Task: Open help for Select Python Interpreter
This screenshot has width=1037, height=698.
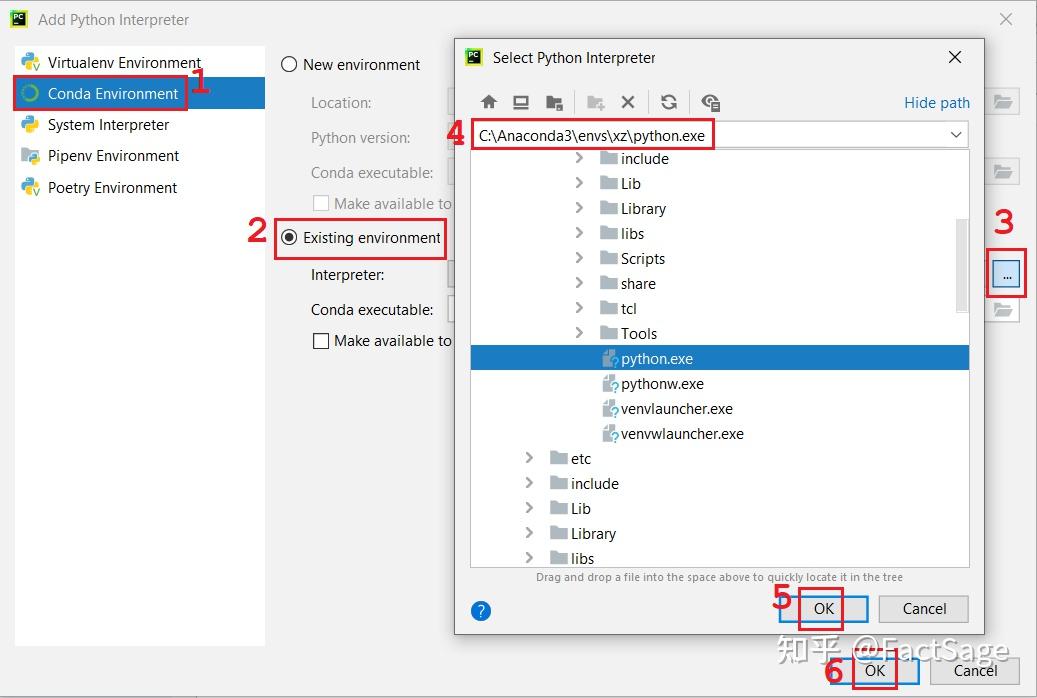Action: click(481, 611)
